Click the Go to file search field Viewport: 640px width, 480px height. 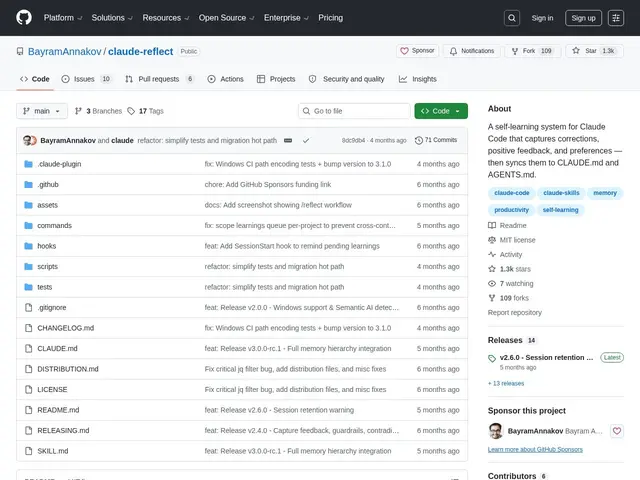coord(354,111)
